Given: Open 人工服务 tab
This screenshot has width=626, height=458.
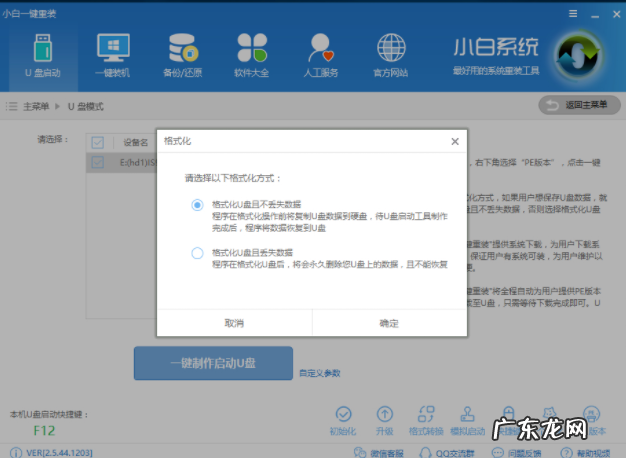Looking at the screenshot, I should (x=321, y=56).
